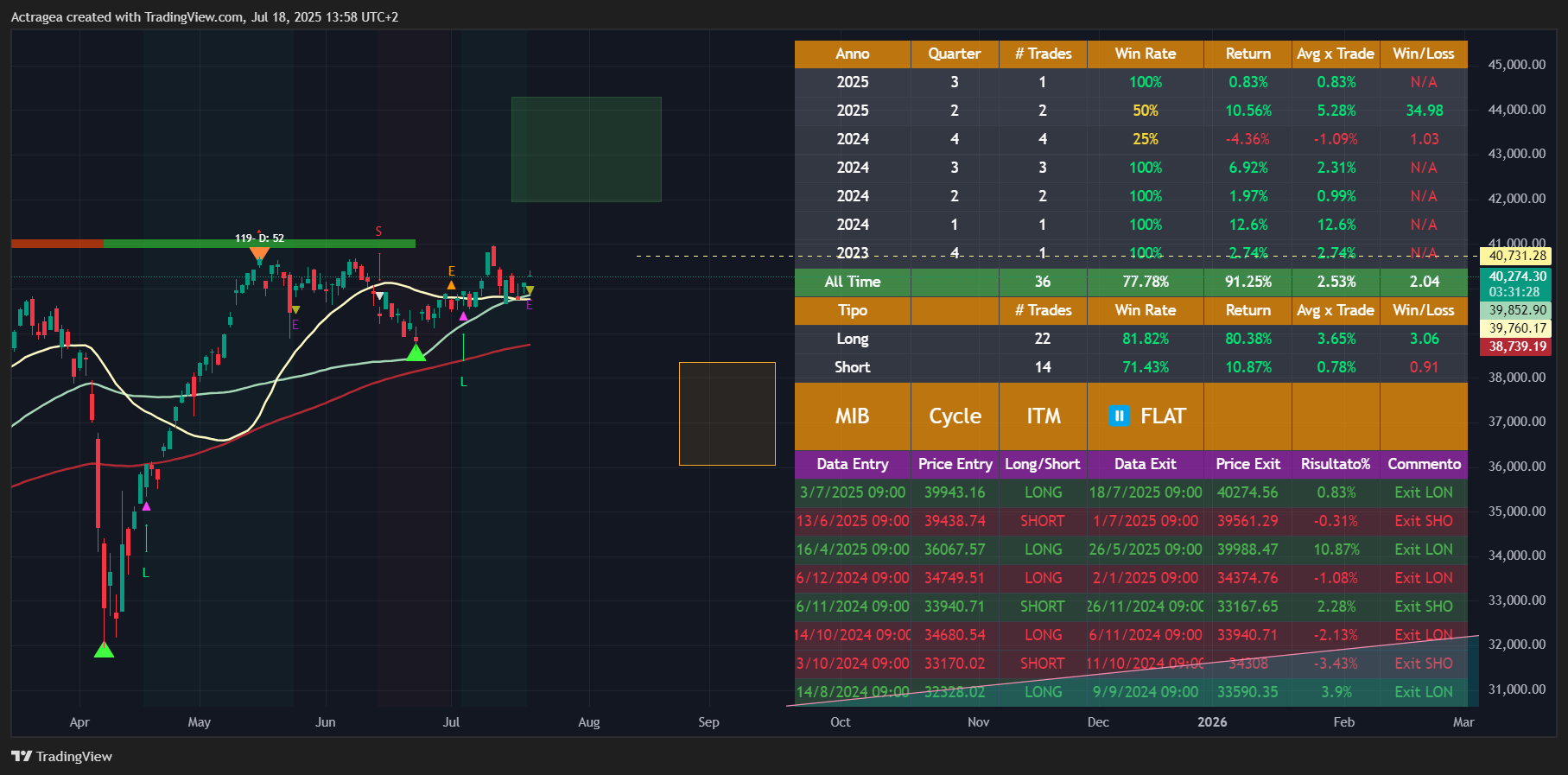Screen dimensions: 1568x775
Task: Click the blue pause icon beside FLAT
Action: [1119, 416]
